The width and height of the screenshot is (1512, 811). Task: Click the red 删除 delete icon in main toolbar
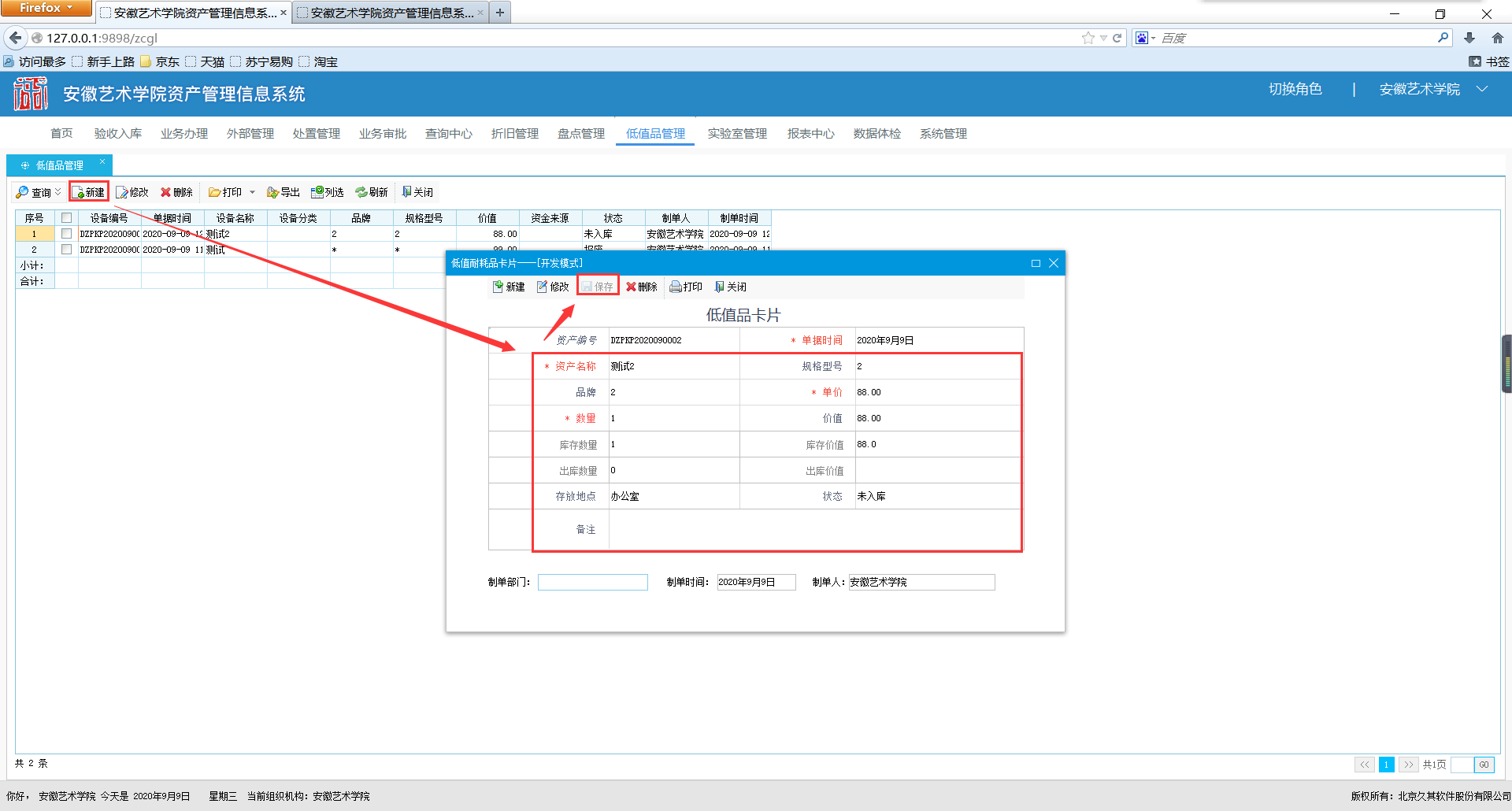click(165, 192)
